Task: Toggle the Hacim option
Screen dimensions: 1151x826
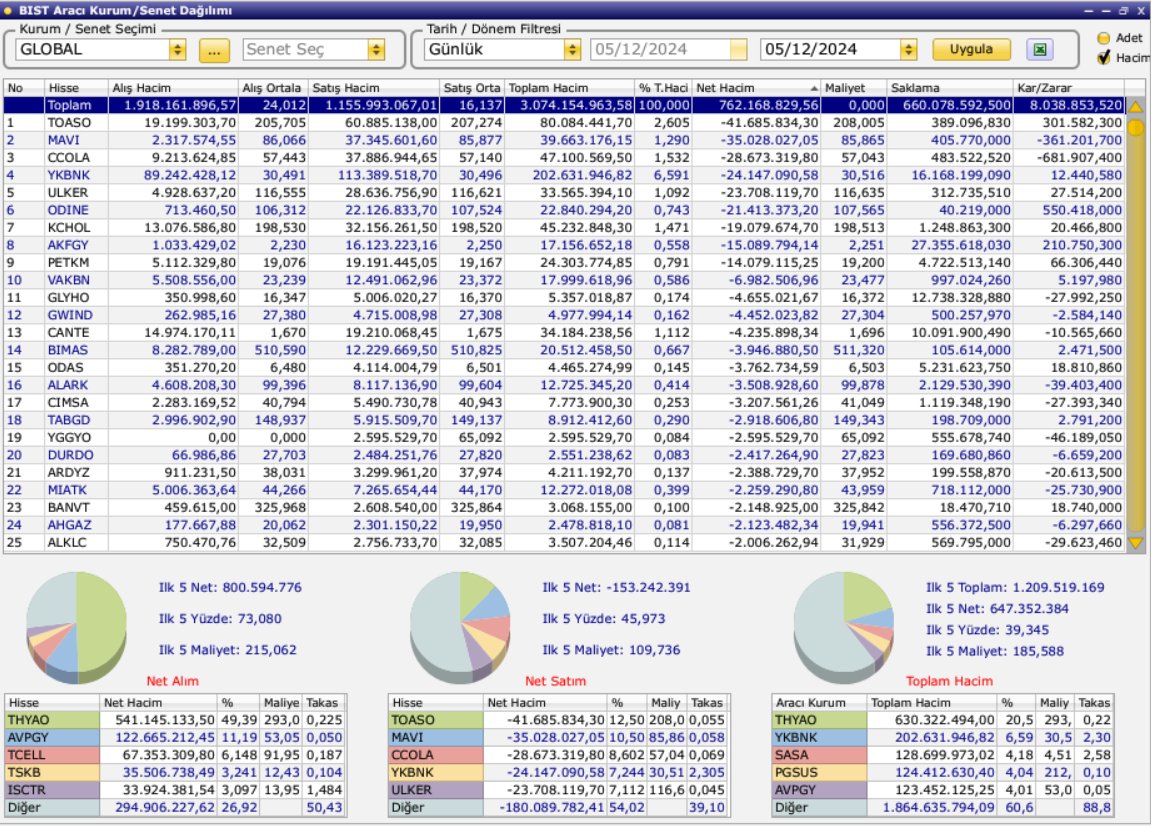Action: click(1103, 57)
